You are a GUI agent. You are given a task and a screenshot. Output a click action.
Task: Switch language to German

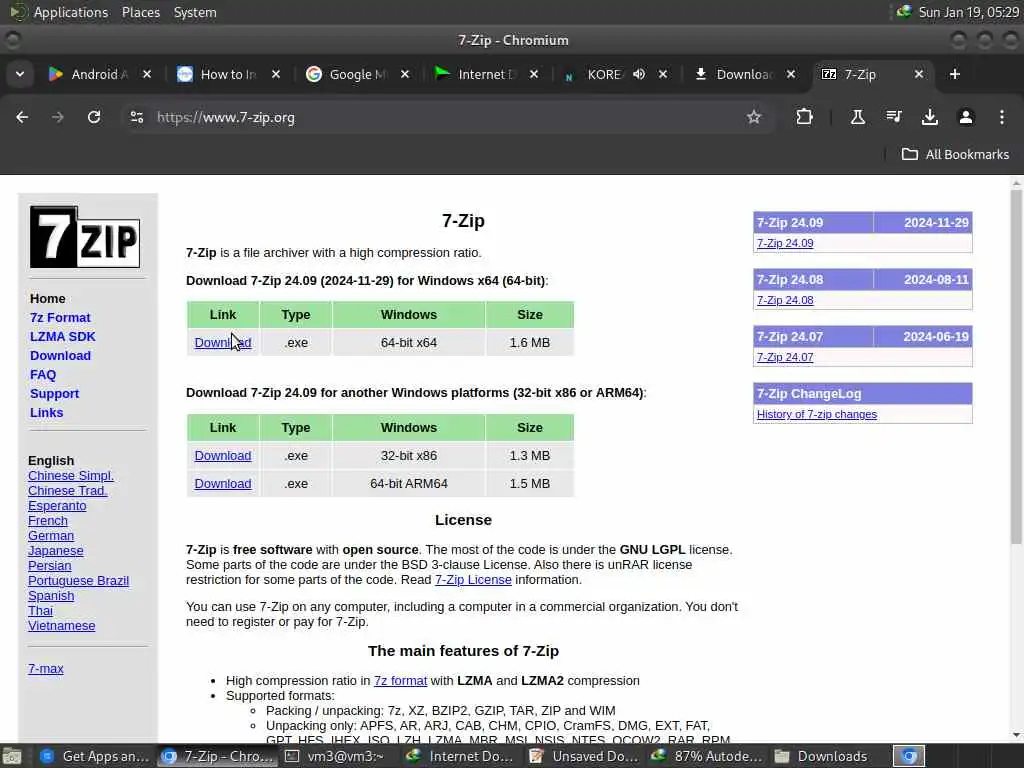coord(51,536)
